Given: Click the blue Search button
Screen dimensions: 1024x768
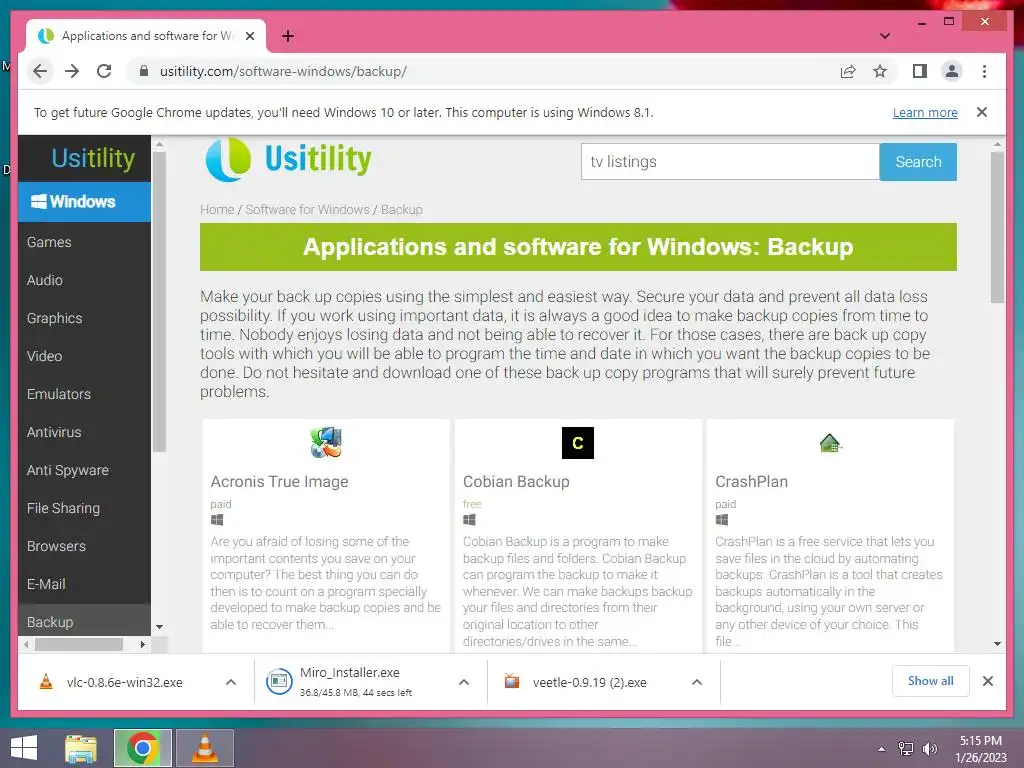Looking at the screenshot, I should pos(918,161).
